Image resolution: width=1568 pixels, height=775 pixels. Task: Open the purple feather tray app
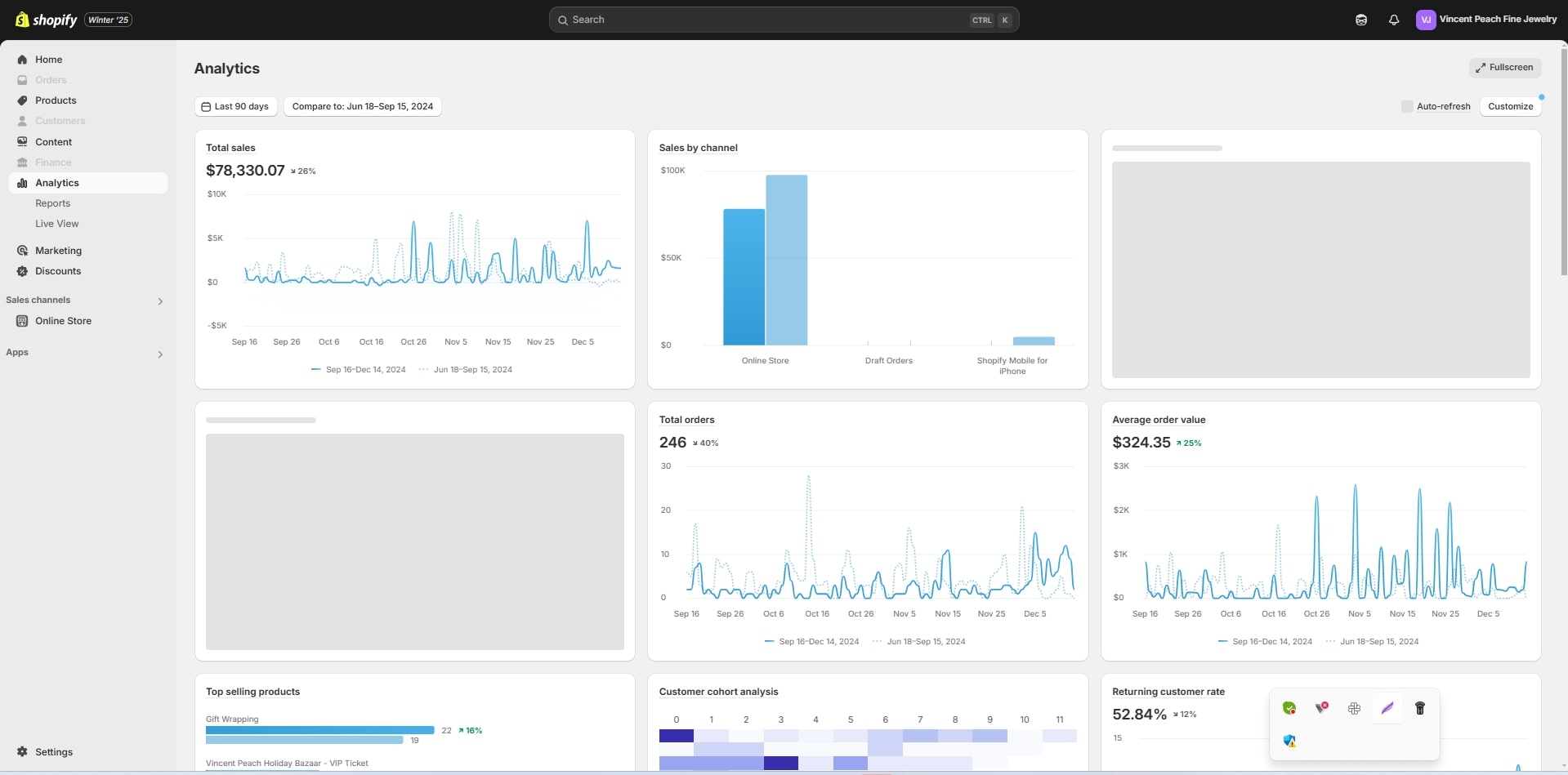[1387, 708]
